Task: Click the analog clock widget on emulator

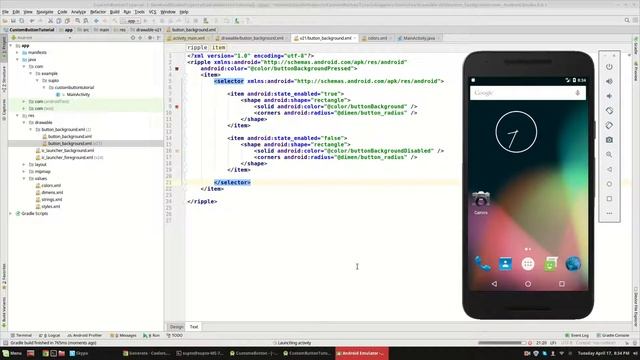Action: point(516,132)
